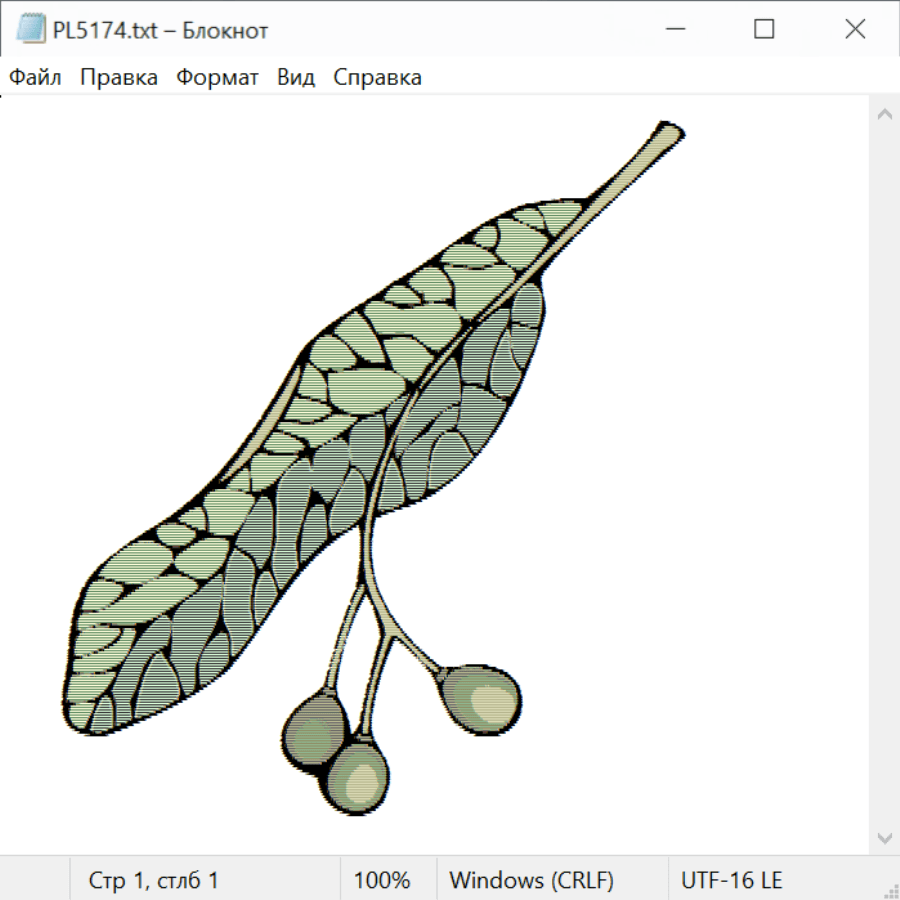Click the 100% zoom level indicator
The width and height of the screenshot is (900, 900).
click(x=382, y=881)
